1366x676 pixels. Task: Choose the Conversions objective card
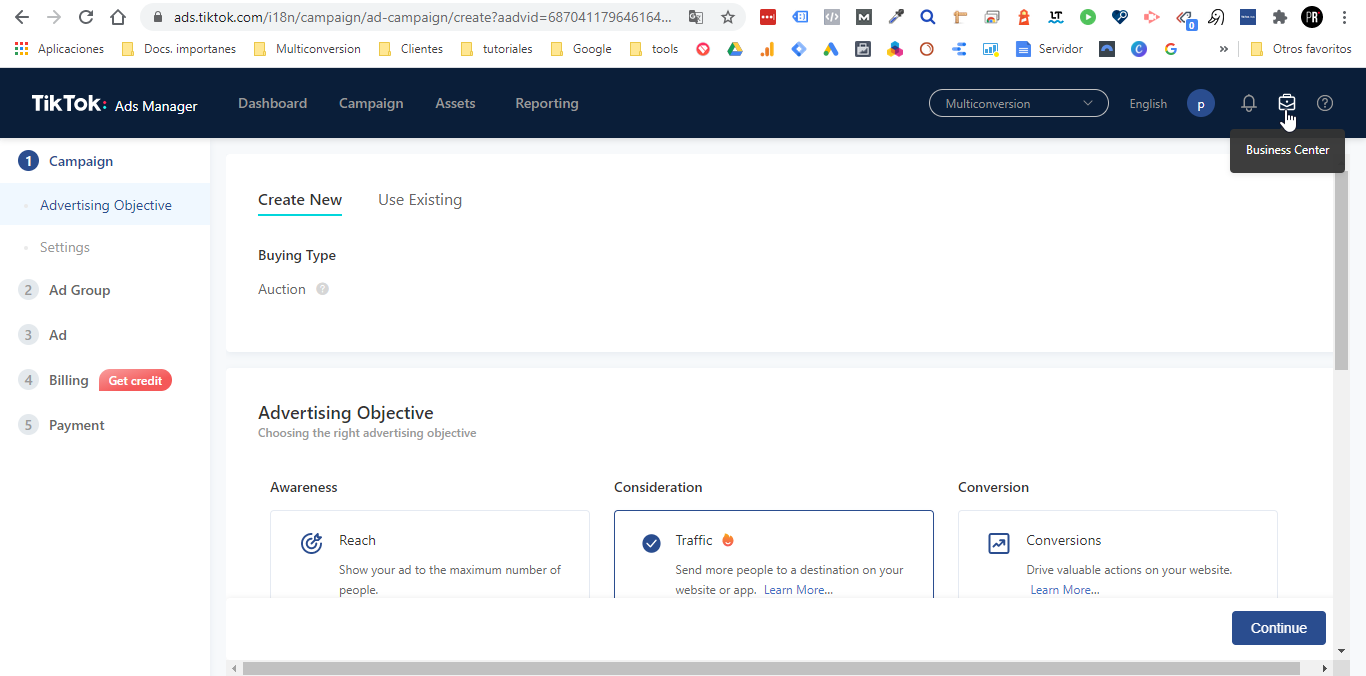click(x=1117, y=555)
